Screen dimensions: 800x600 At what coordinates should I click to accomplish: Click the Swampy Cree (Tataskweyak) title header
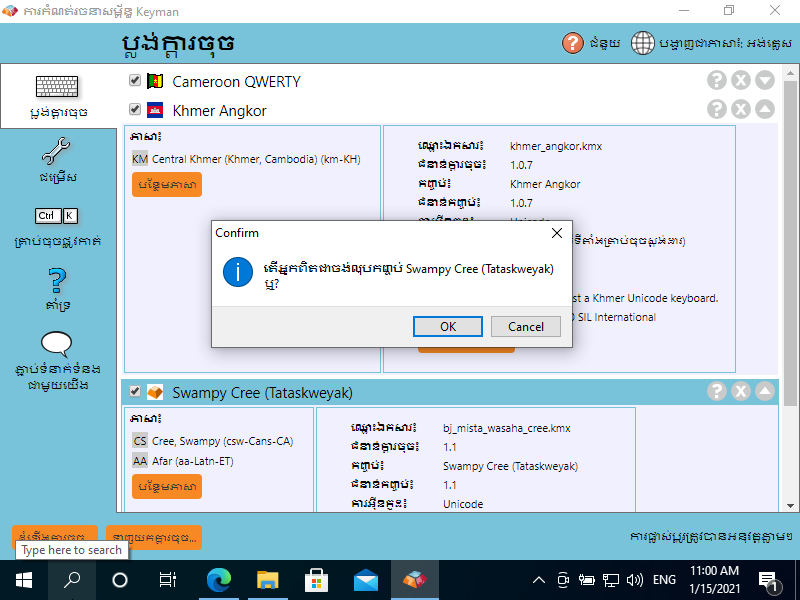pyautogui.click(x=262, y=393)
